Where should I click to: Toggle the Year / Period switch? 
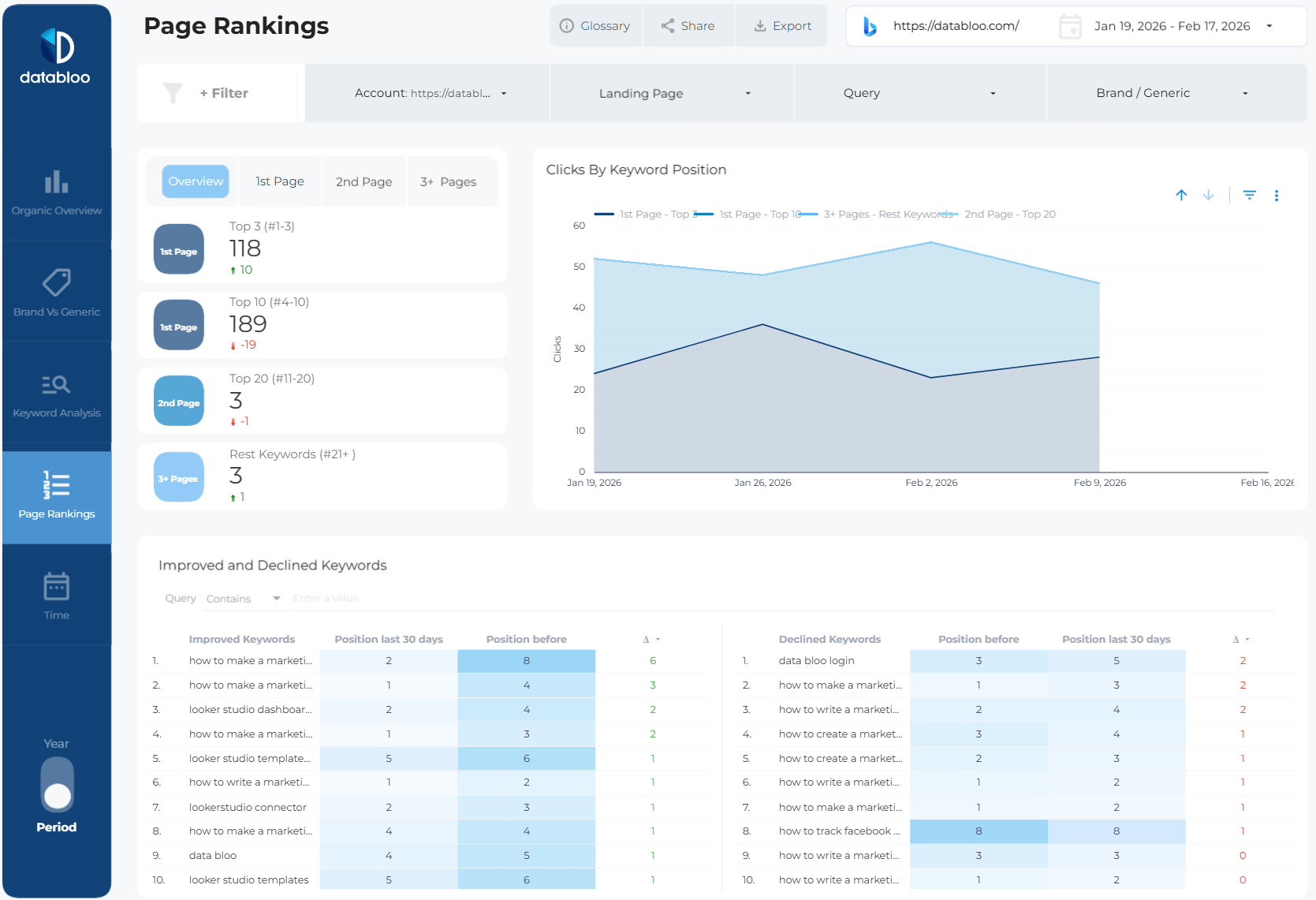tap(57, 785)
